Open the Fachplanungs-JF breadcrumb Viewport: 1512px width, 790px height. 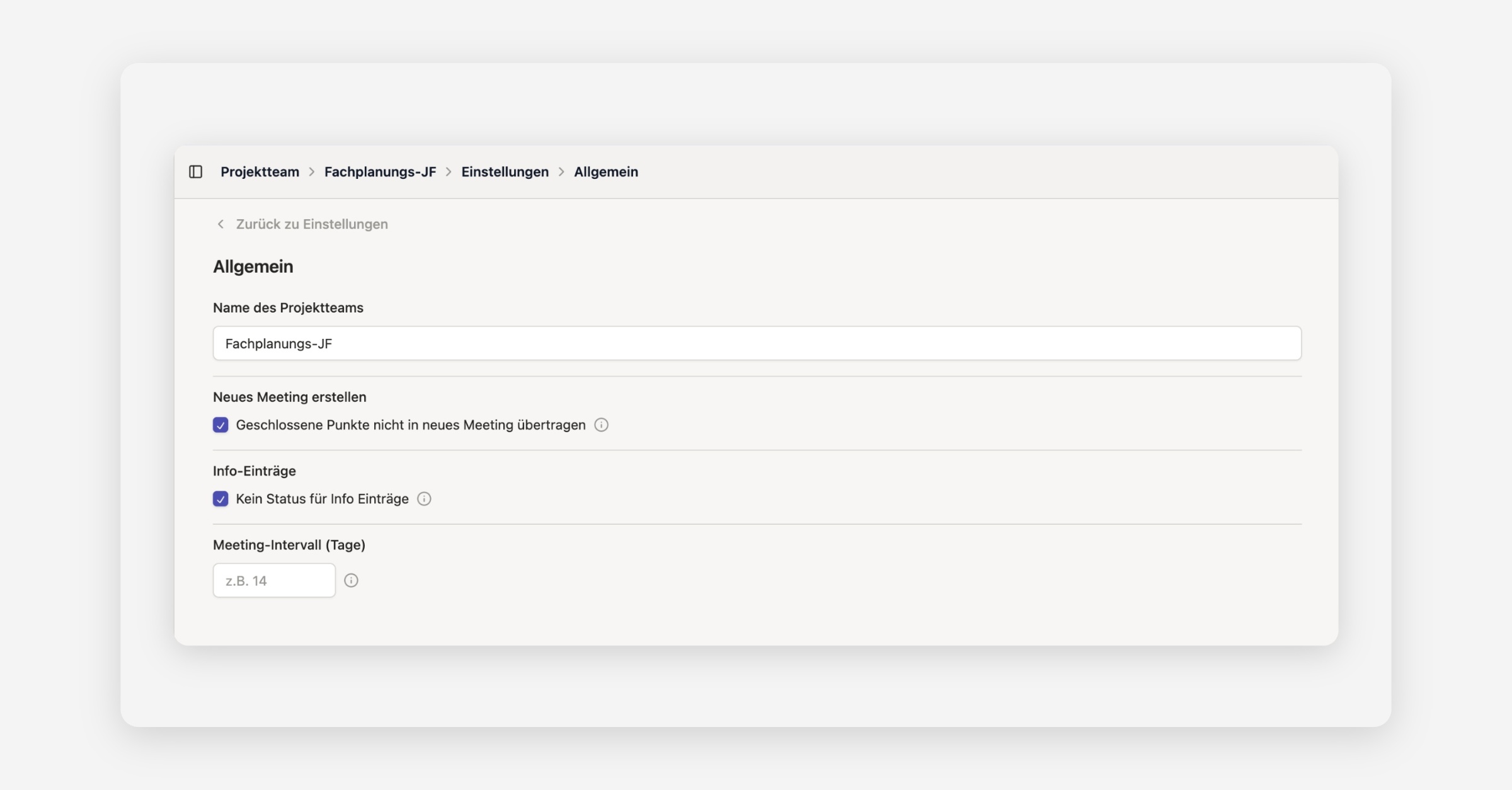point(380,171)
